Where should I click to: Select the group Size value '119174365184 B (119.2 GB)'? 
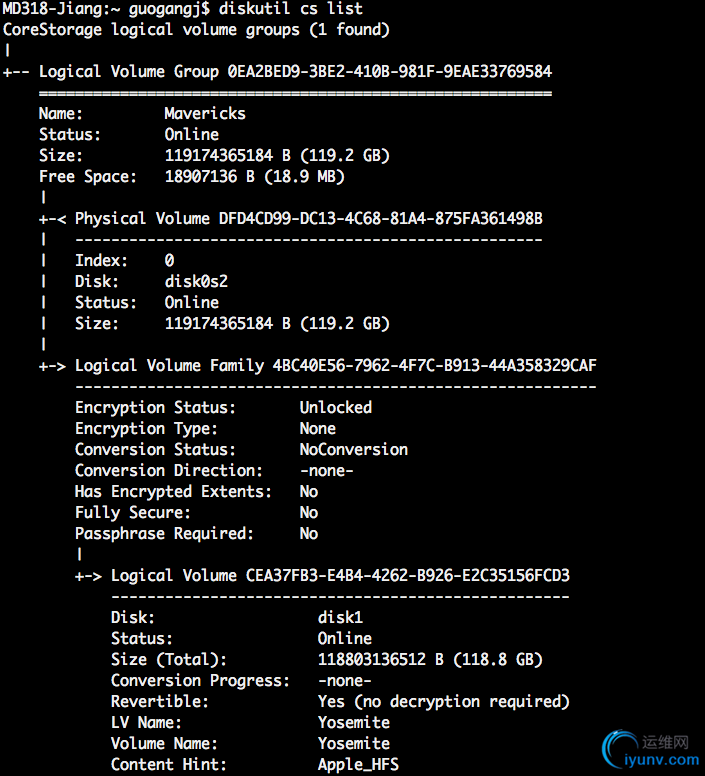(277, 156)
